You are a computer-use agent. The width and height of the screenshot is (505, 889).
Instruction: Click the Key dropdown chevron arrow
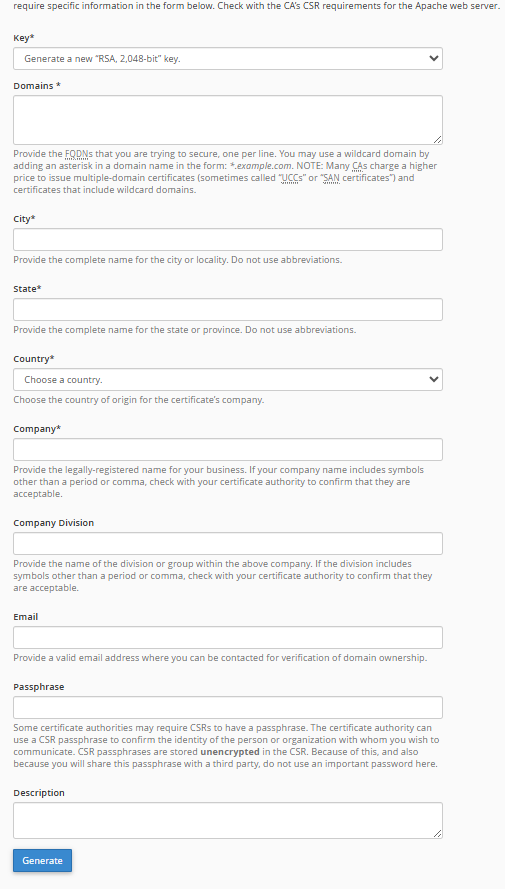coord(434,58)
